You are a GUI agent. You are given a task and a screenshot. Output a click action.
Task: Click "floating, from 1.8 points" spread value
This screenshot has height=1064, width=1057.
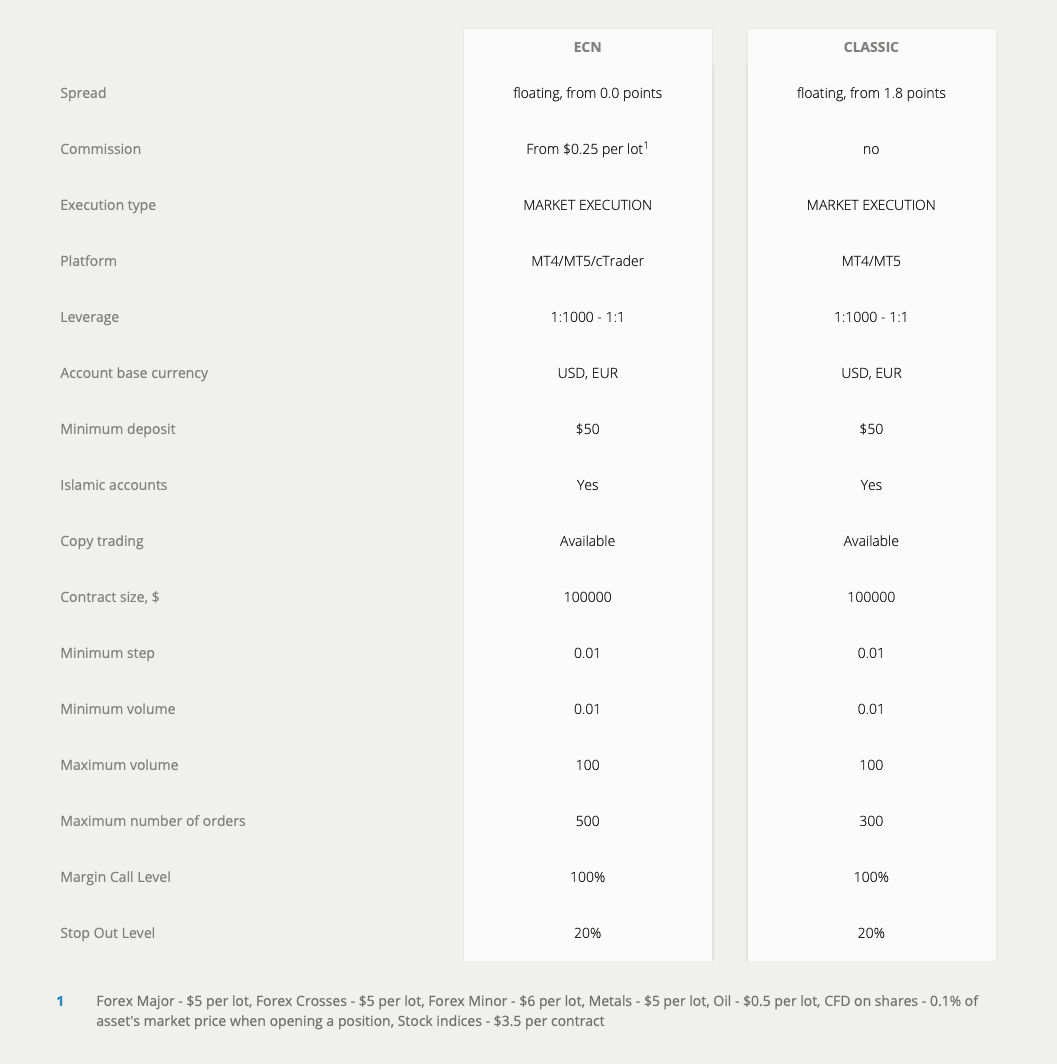coord(871,93)
